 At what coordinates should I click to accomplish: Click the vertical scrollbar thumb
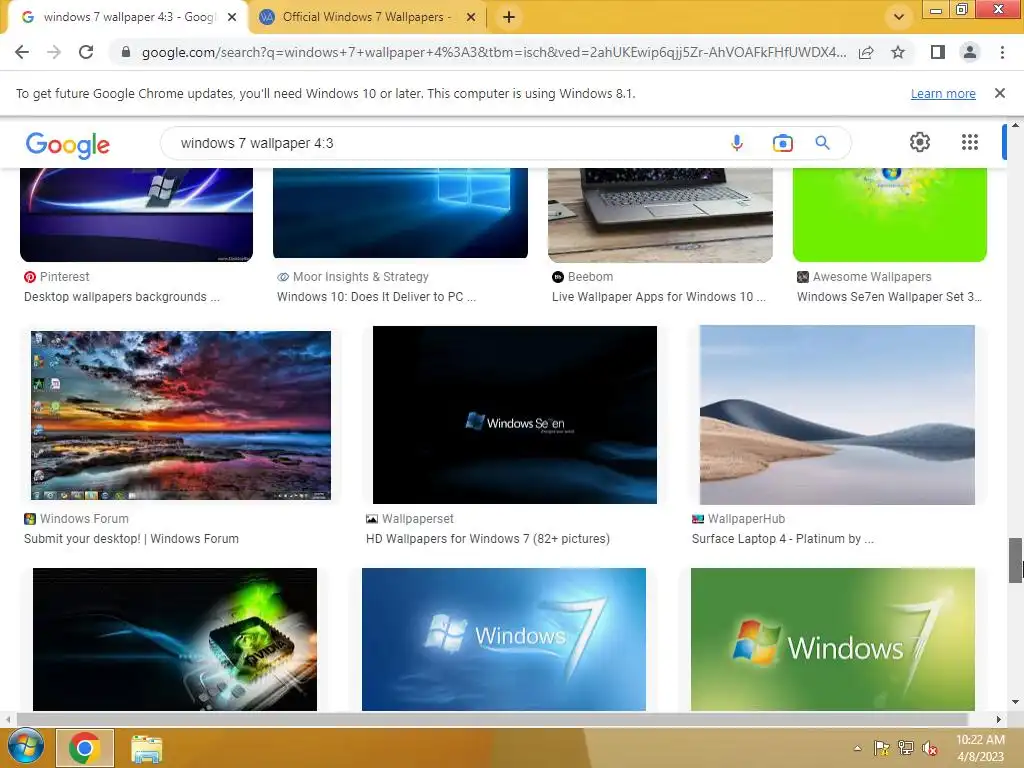1015,560
